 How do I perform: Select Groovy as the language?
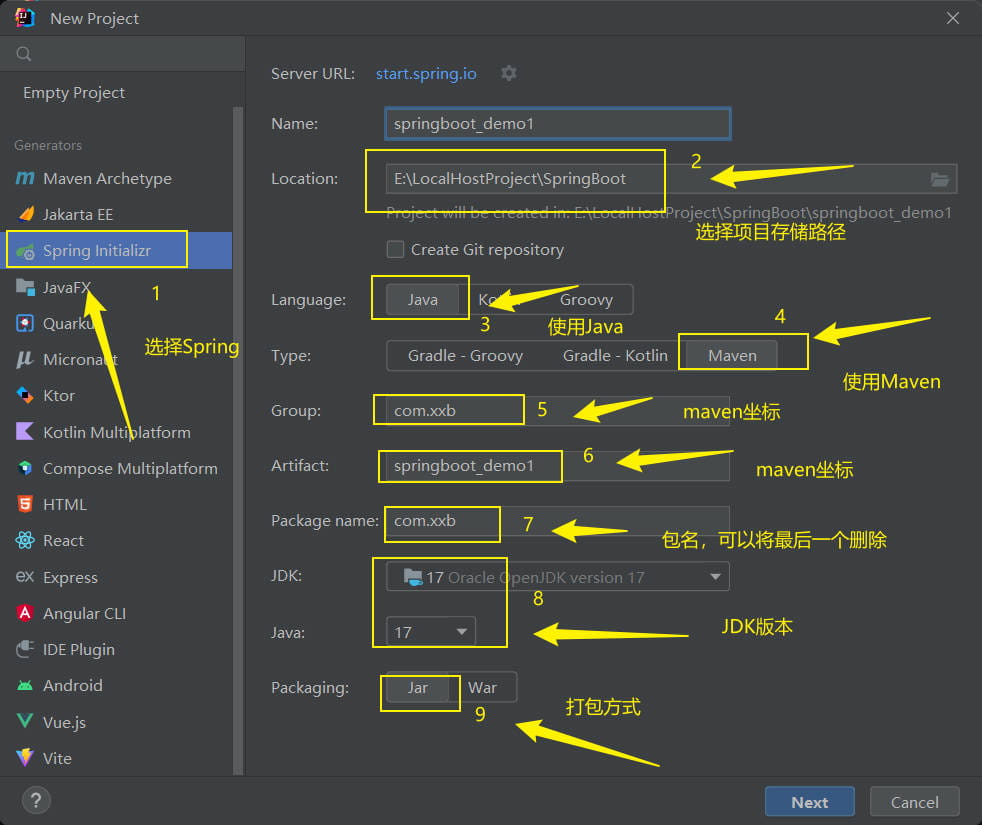click(586, 300)
